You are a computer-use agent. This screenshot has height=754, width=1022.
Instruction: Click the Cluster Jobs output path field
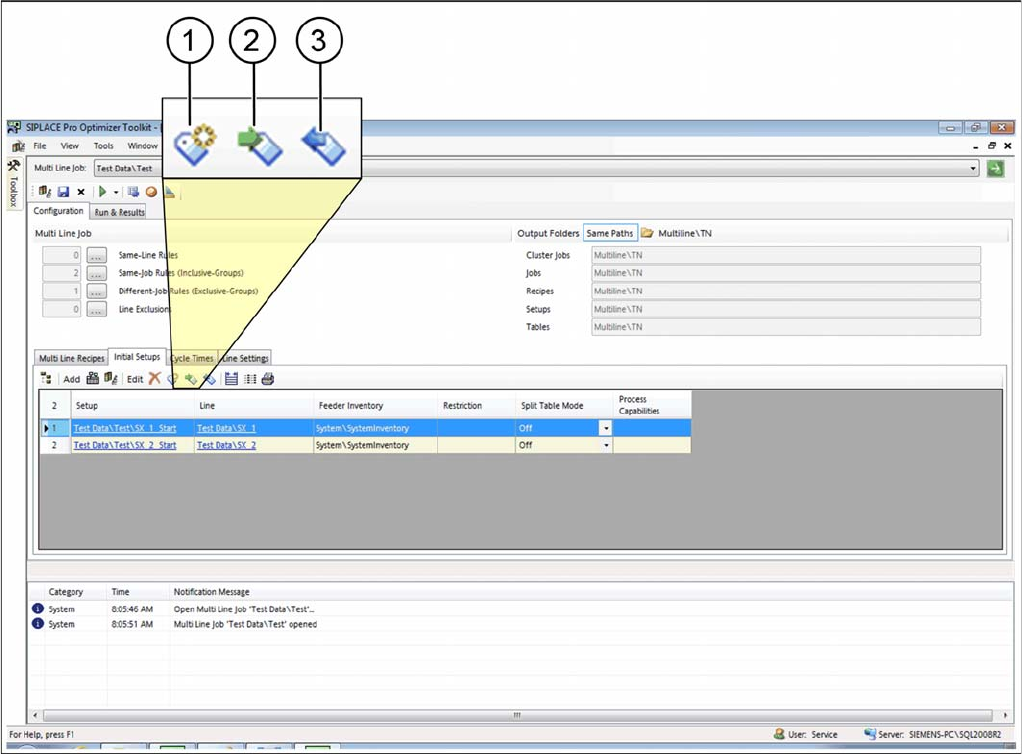point(785,256)
